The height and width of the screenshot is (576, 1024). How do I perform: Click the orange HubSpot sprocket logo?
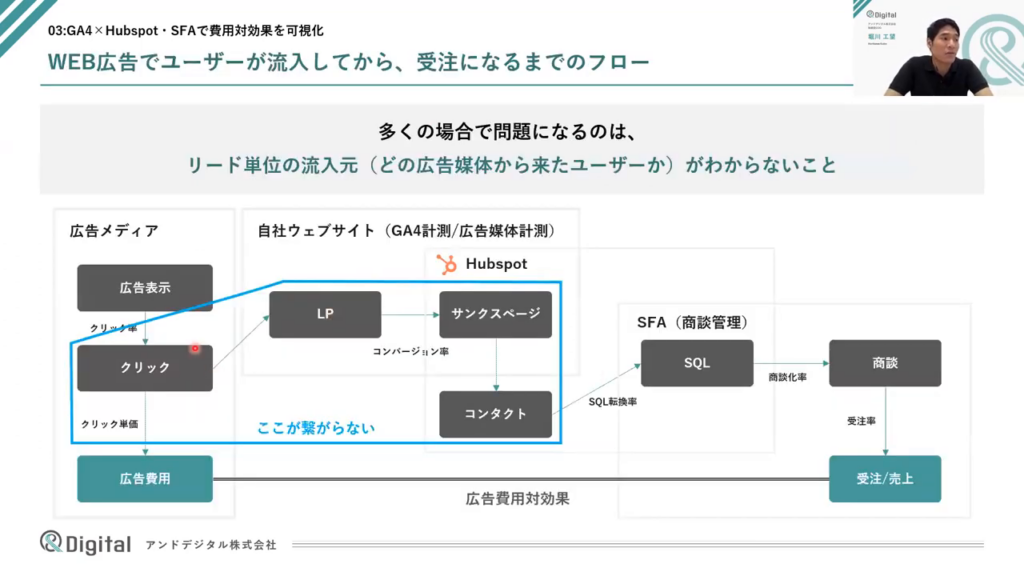tap(447, 264)
